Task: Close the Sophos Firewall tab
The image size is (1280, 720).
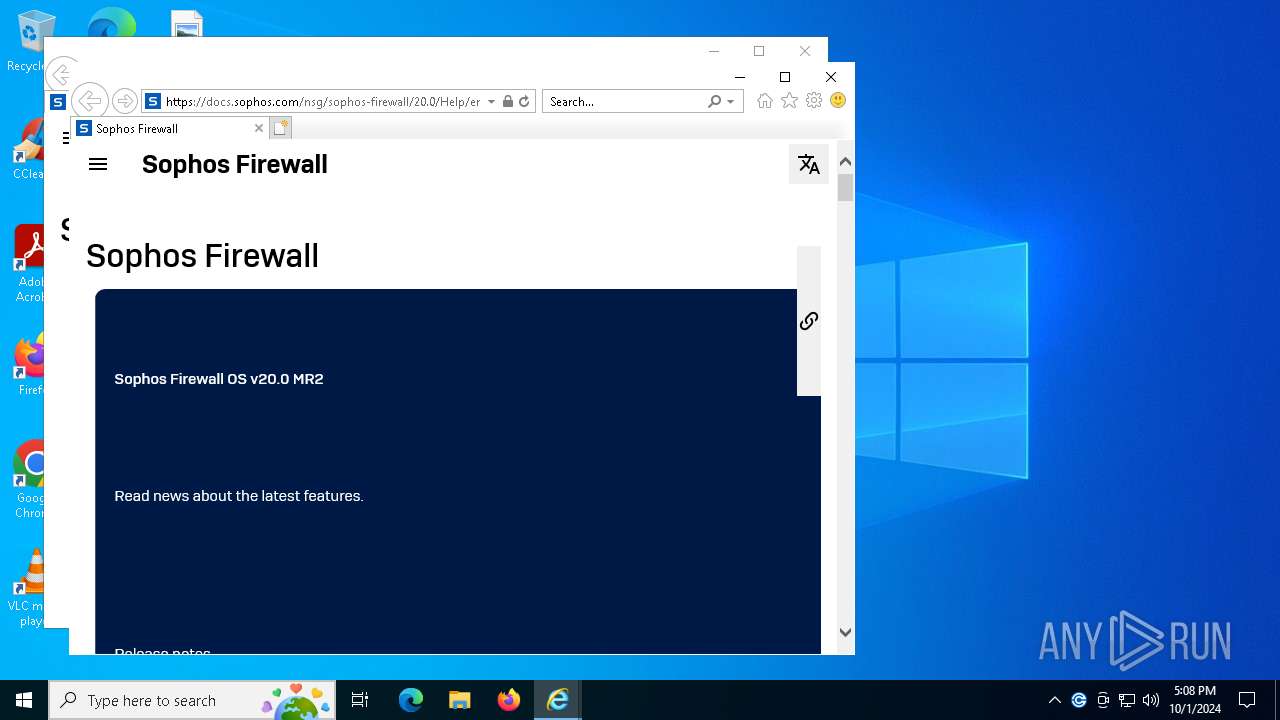Action: coord(259,128)
